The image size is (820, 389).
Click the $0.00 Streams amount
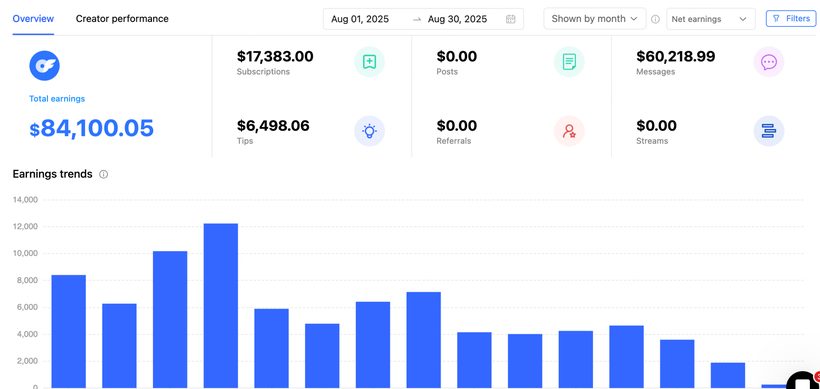(656, 125)
